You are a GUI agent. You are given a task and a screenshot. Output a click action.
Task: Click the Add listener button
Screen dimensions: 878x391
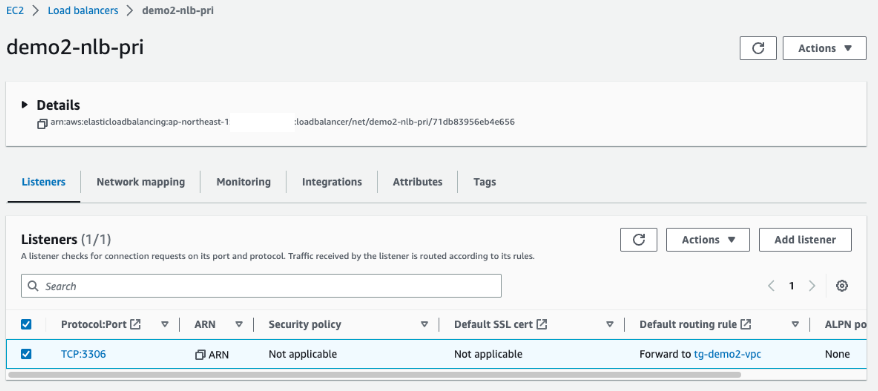[805, 240]
